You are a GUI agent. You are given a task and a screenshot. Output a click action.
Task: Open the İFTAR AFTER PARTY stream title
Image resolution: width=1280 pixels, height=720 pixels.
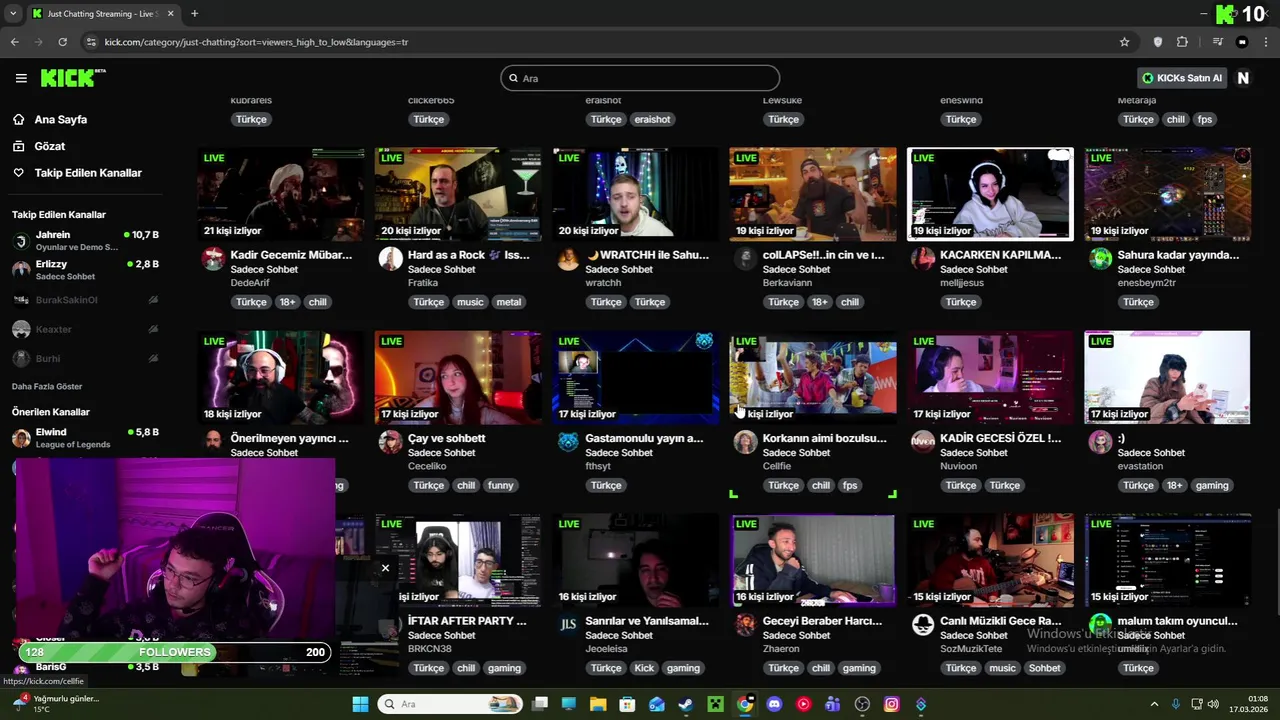click(467, 621)
